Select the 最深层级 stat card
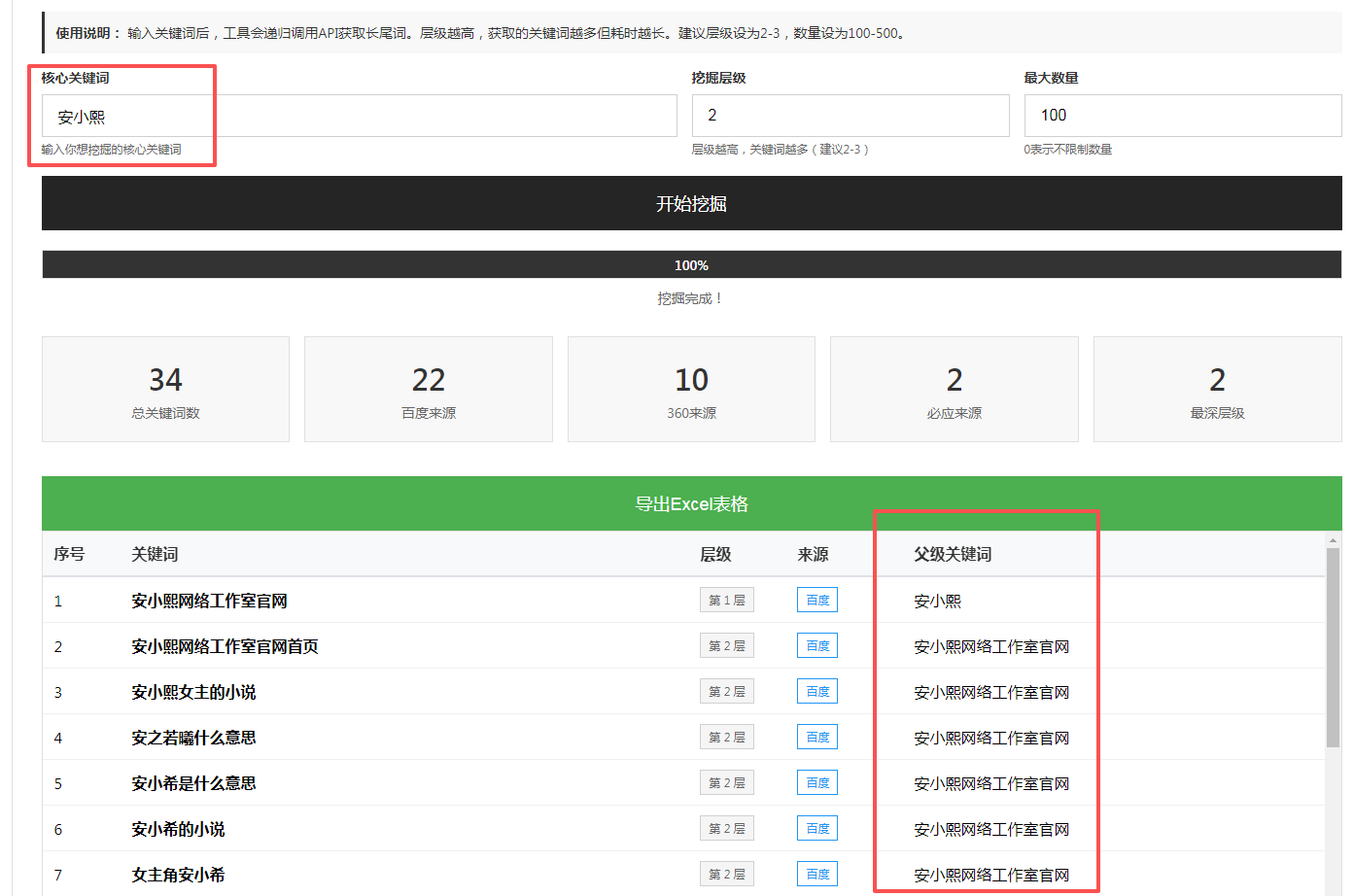The height and width of the screenshot is (896, 1354). [1217, 389]
